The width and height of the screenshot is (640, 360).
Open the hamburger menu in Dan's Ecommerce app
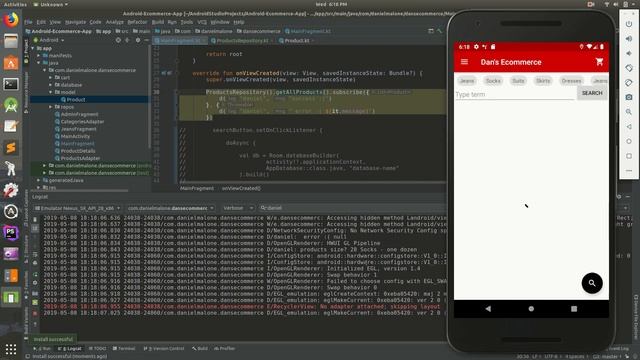464,62
